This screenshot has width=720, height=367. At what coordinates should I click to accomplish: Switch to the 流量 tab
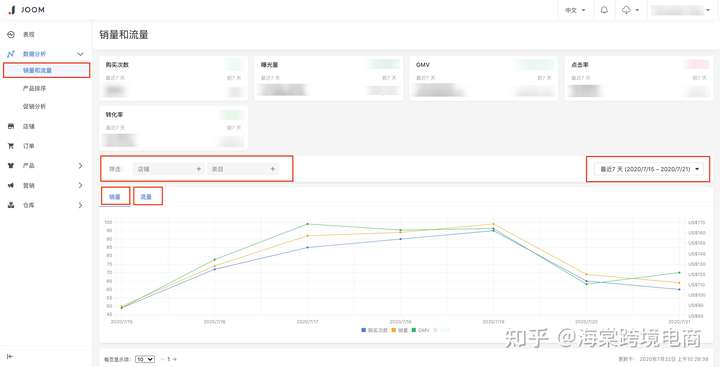click(146, 197)
